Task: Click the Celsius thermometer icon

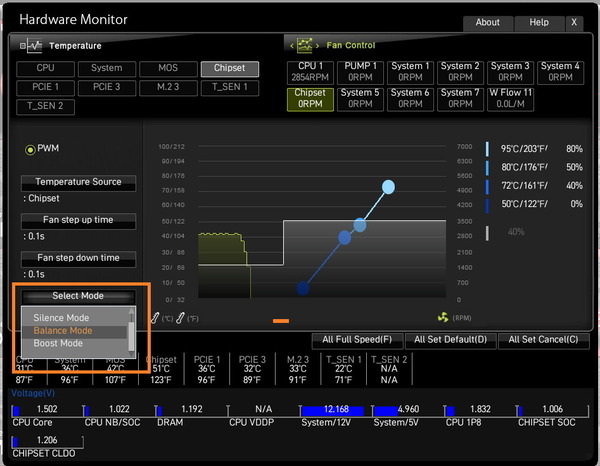Action: tap(155, 318)
